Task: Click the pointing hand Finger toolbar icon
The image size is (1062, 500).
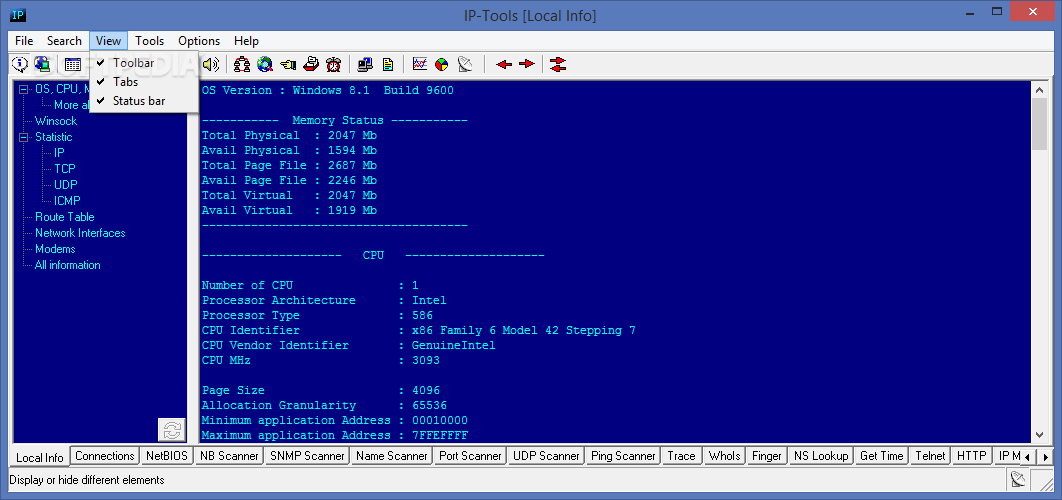Action: click(x=288, y=64)
